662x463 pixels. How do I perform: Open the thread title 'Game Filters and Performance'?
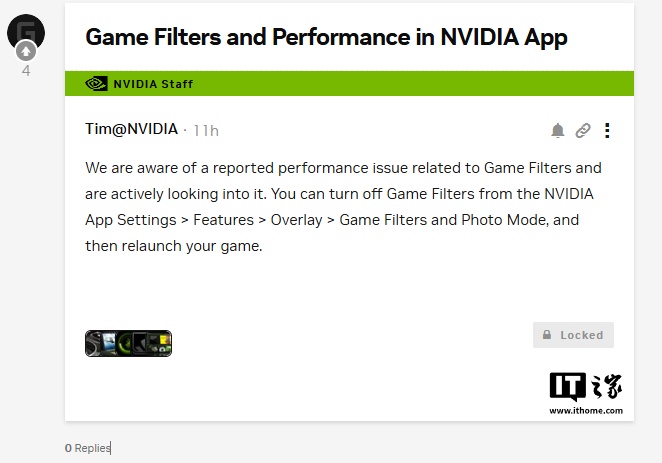[326, 38]
